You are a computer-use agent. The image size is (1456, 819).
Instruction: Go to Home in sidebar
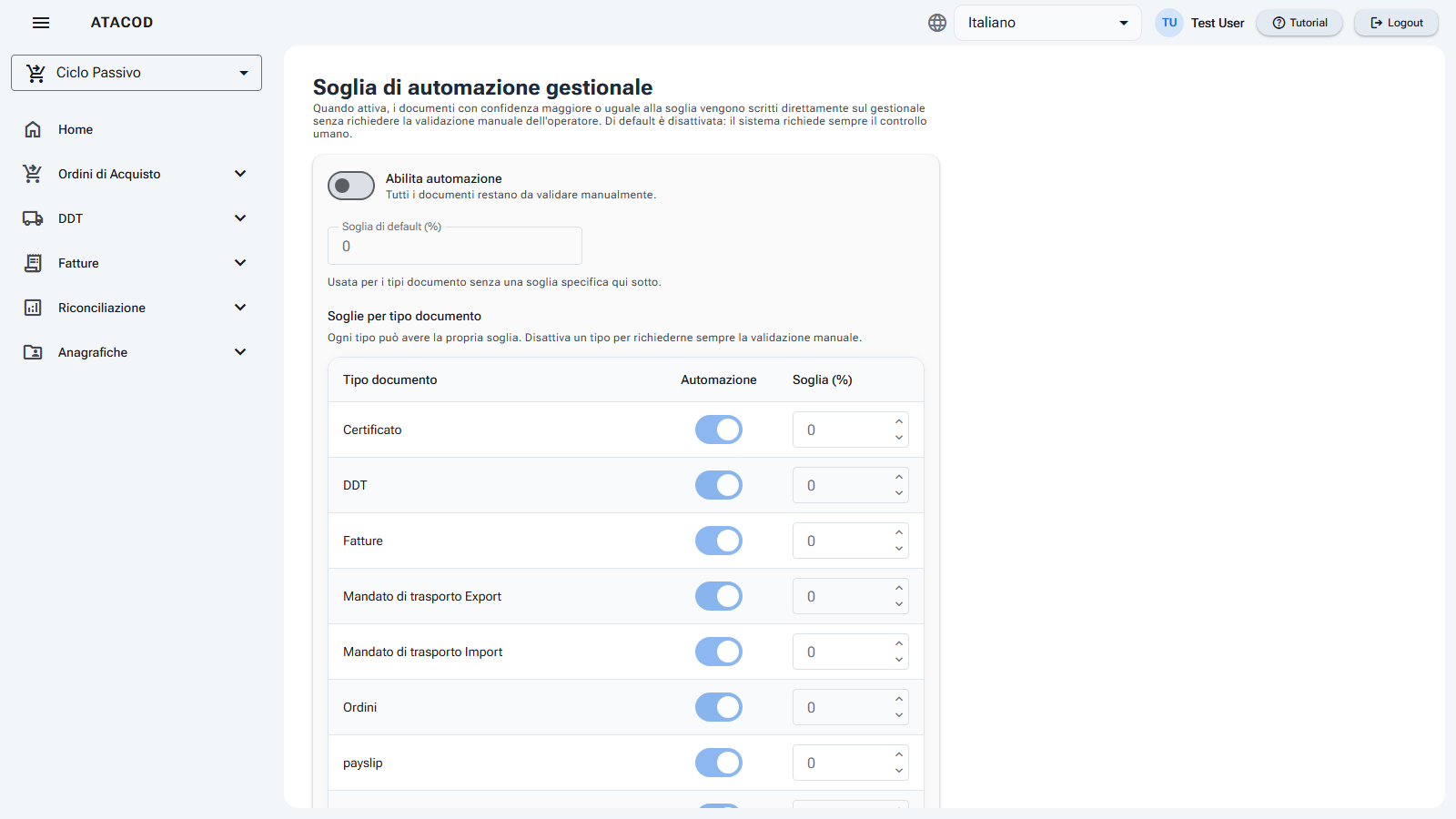(x=136, y=129)
